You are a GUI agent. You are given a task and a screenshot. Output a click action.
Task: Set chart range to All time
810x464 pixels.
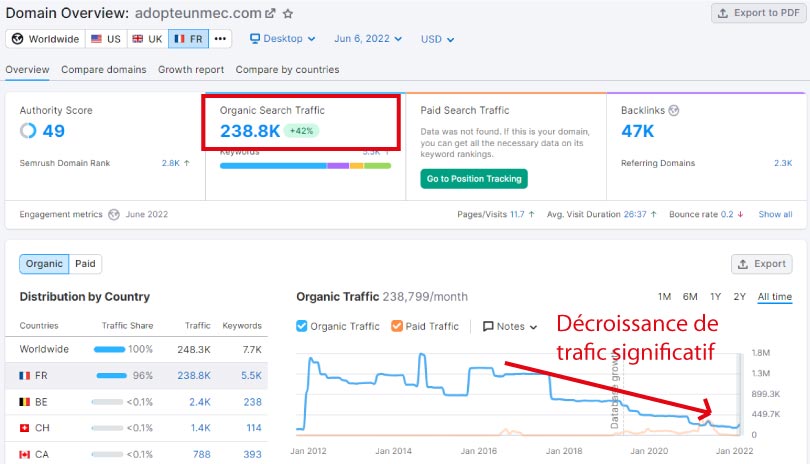(774, 297)
